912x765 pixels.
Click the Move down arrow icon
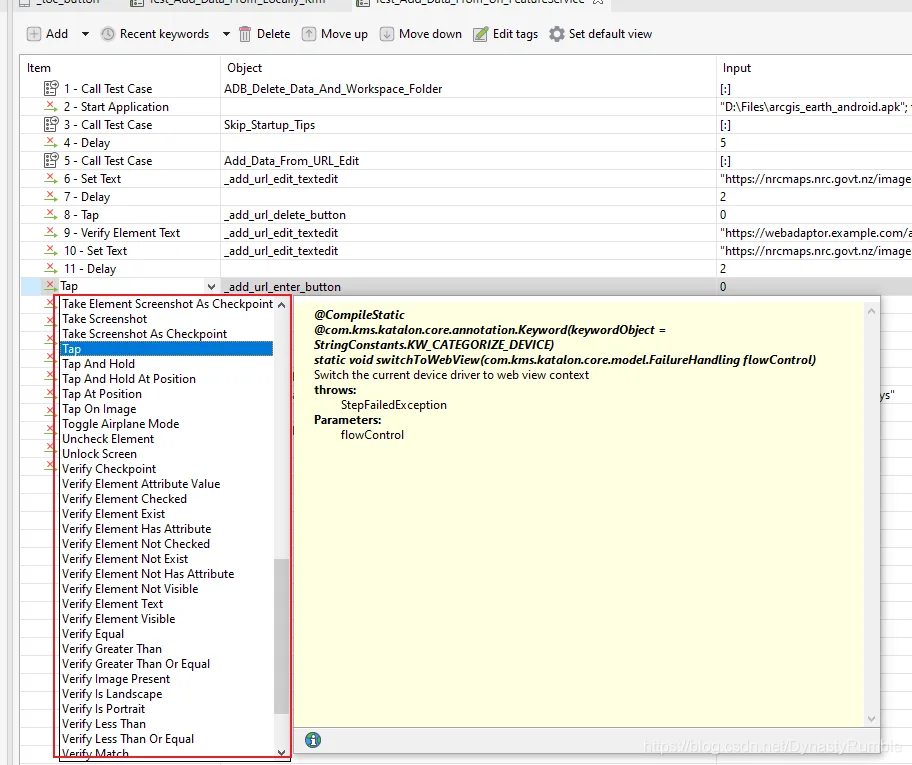point(387,34)
